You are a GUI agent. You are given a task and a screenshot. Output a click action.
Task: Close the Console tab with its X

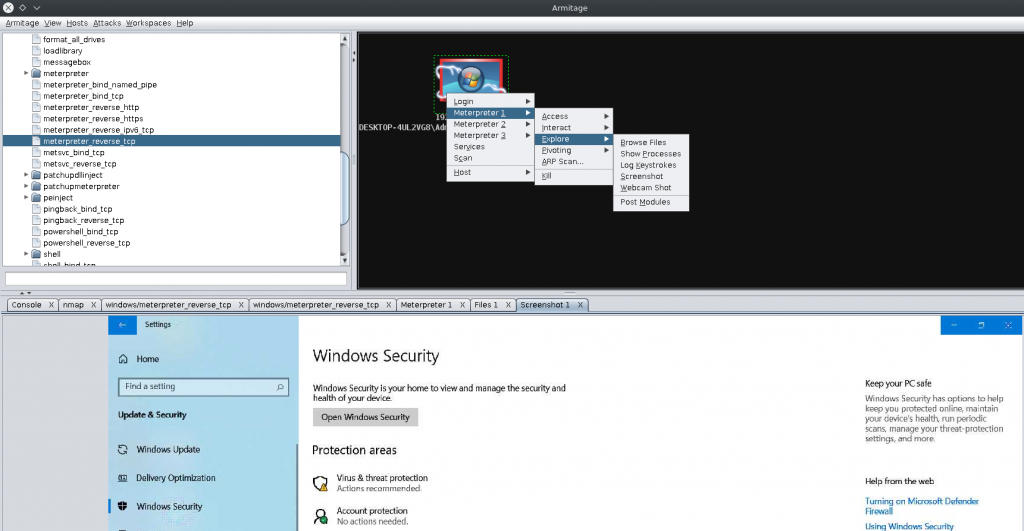coord(51,305)
